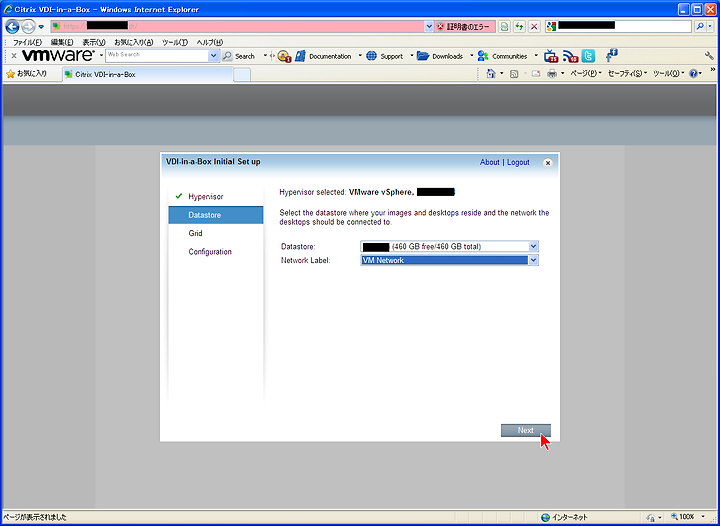This screenshot has height=526, width=720.
Task: Open the ヘルプ(H) menu
Action: click(x=210, y=42)
